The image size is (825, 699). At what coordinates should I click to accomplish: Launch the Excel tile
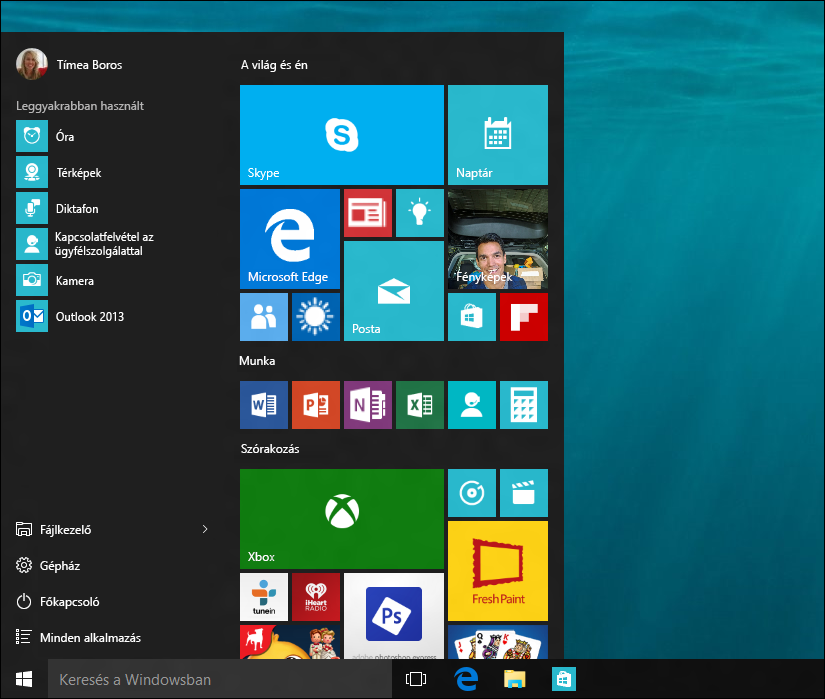(x=420, y=405)
